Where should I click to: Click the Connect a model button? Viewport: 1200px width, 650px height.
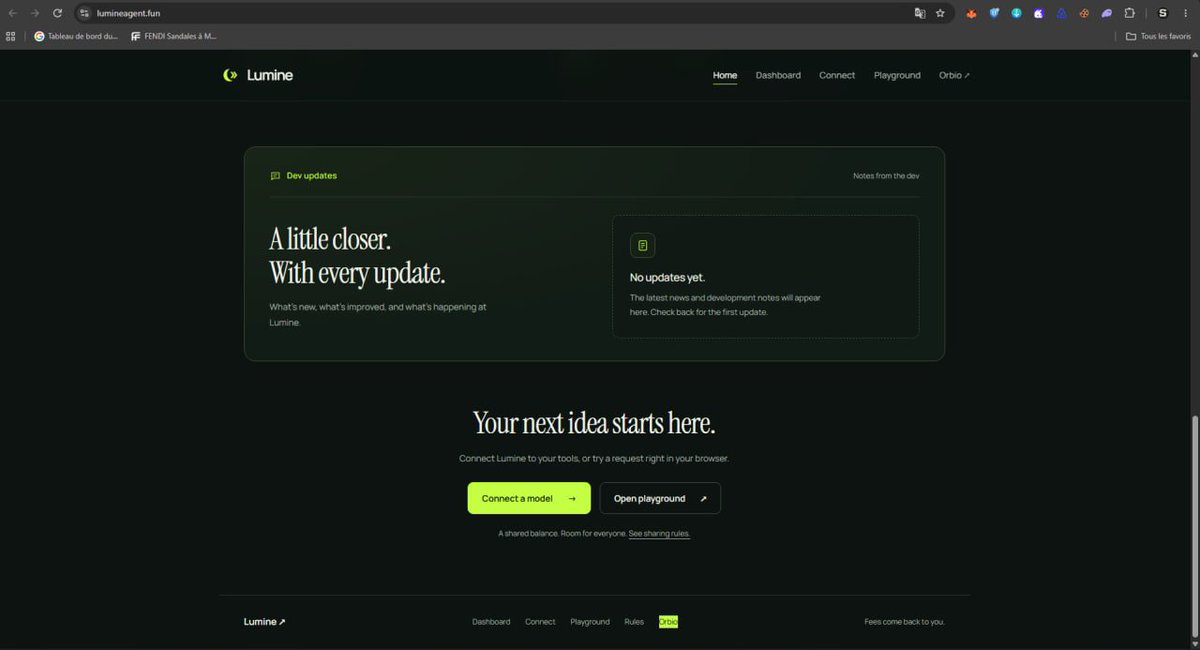pyautogui.click(x=529, y=498)
